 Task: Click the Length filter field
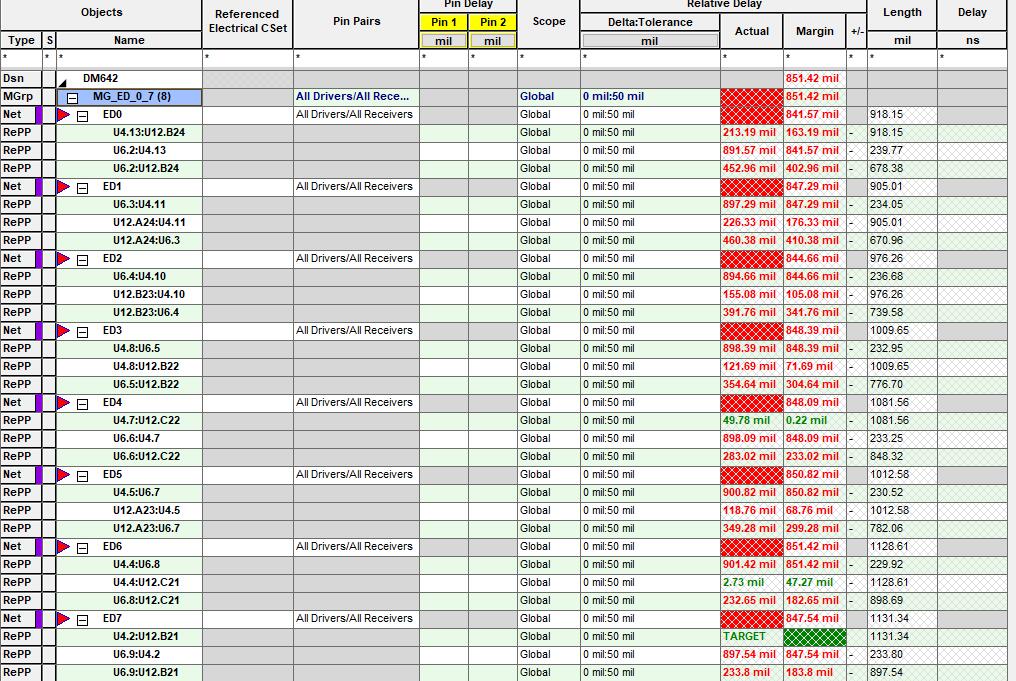tap(902, 58)
